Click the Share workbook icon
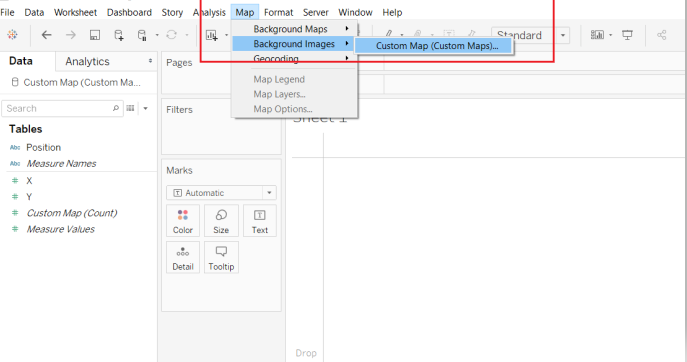 662,35
